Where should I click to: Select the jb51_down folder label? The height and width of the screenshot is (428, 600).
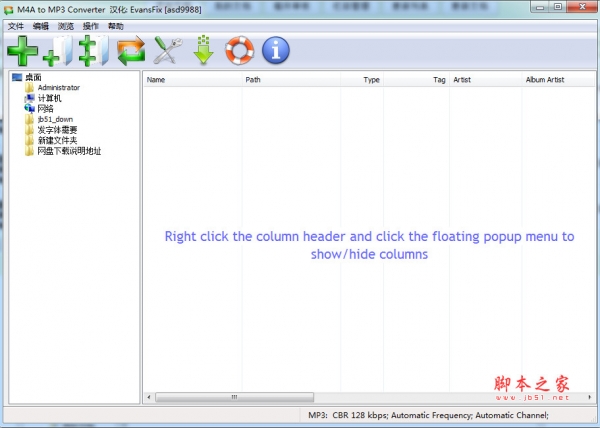click(x=55, y=119)
